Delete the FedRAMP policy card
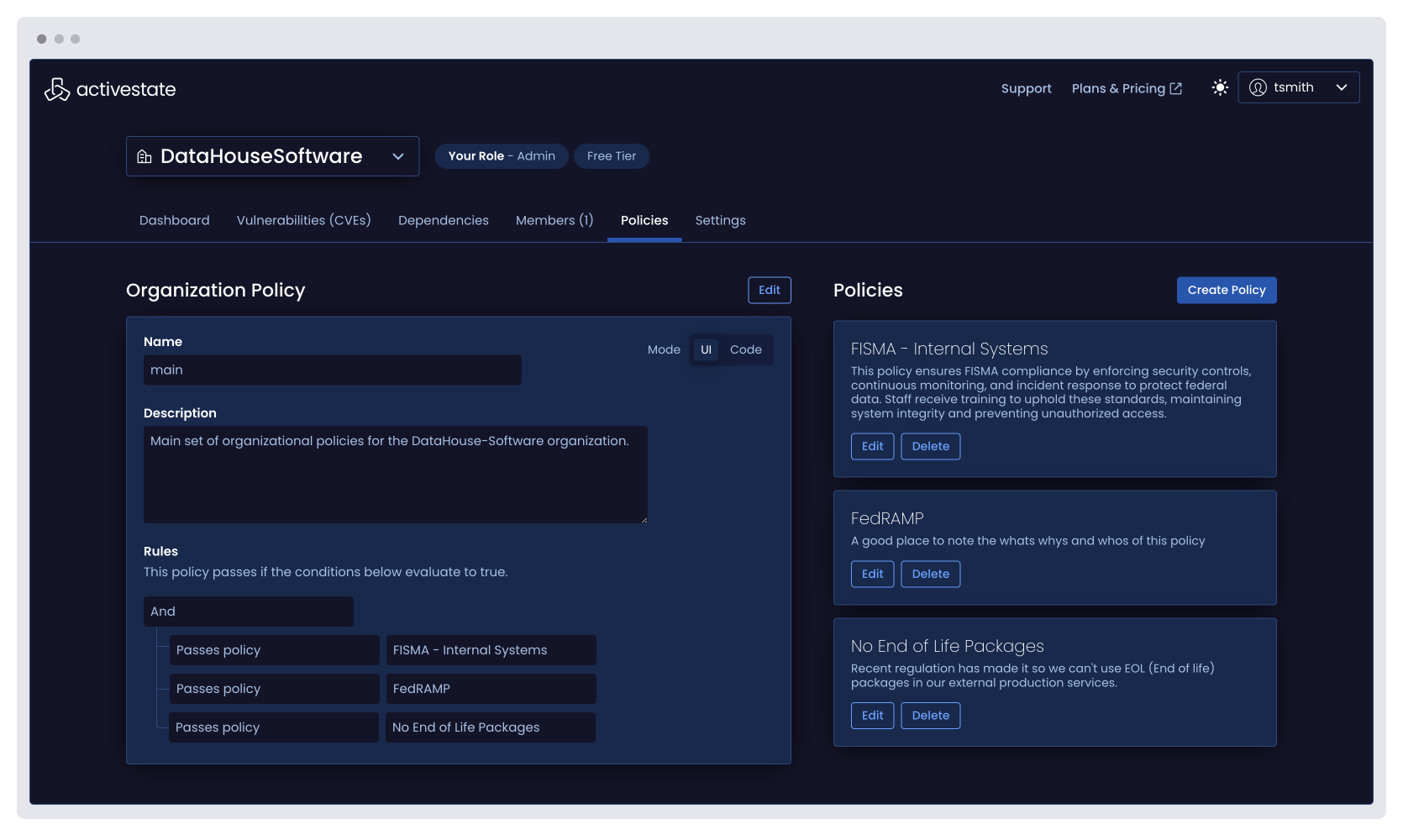1403x840 pixels. [x=931, y=574]
